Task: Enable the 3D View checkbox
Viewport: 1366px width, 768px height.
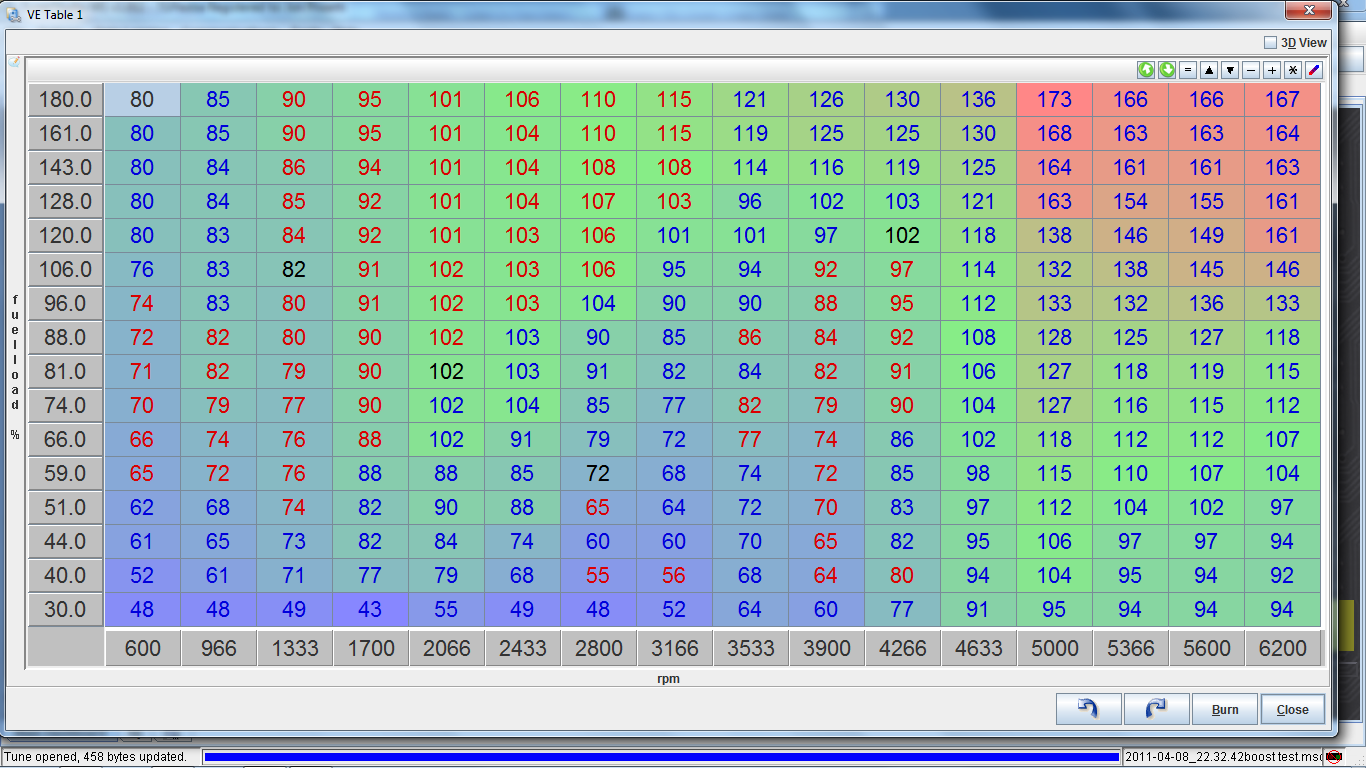Action: point(1270,43)
